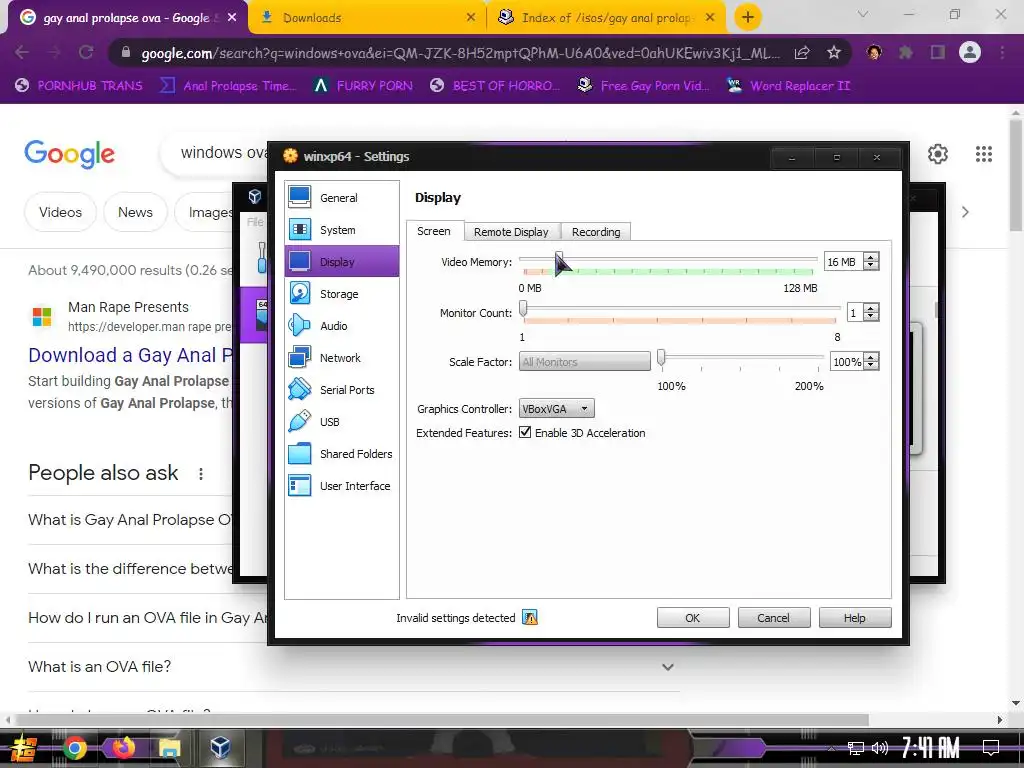Screen dimensions: 1024x768
Task: Toggle Enable 3D Acceleration checkbox
Action: 525,432
